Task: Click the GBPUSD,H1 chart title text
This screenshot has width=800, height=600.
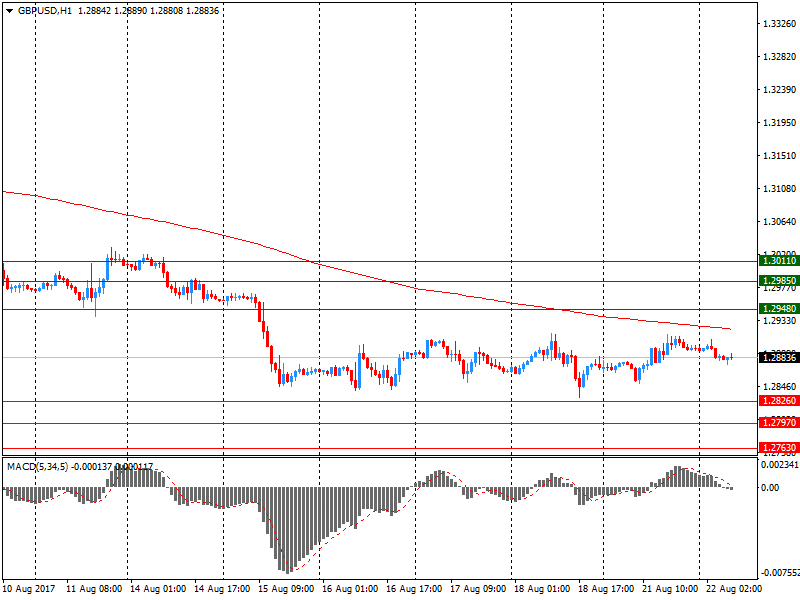Action: click(x=45, y=11)
